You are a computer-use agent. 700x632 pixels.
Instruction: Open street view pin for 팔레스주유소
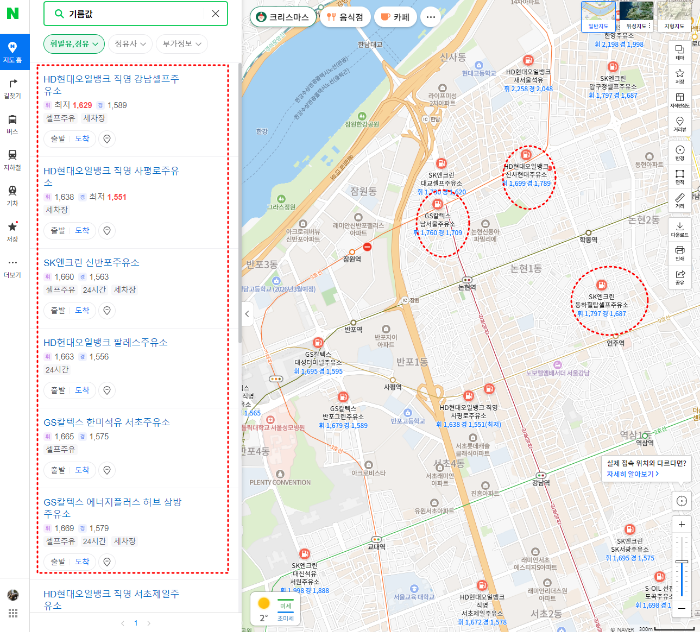[107, 390]
